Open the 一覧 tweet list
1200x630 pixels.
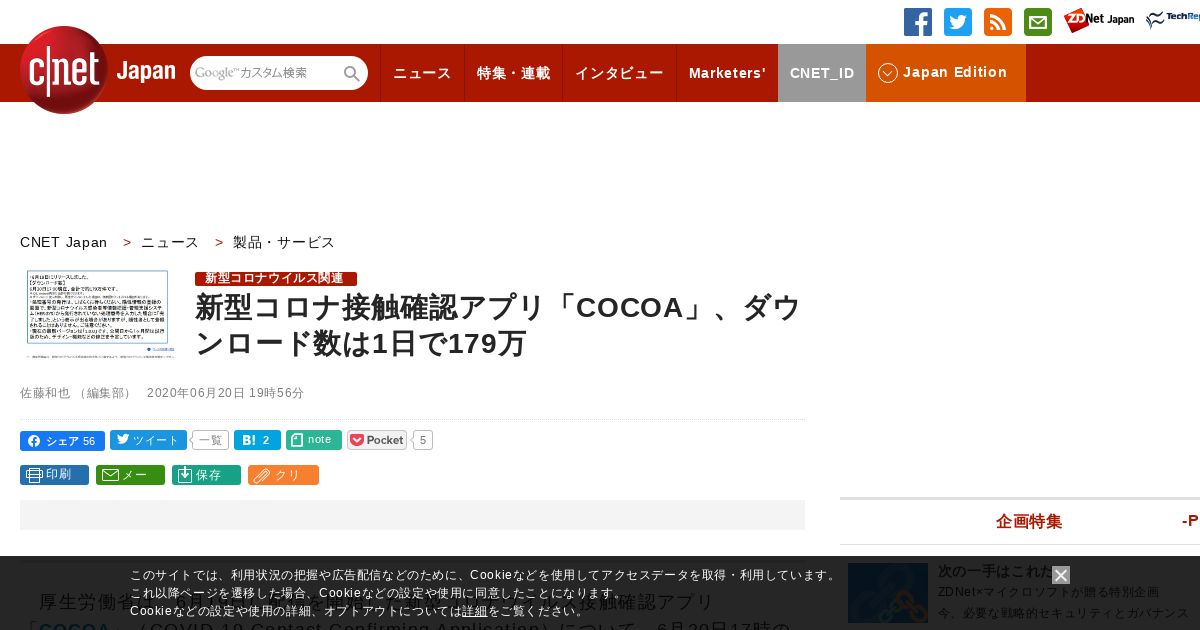click(x=210, y=440)
